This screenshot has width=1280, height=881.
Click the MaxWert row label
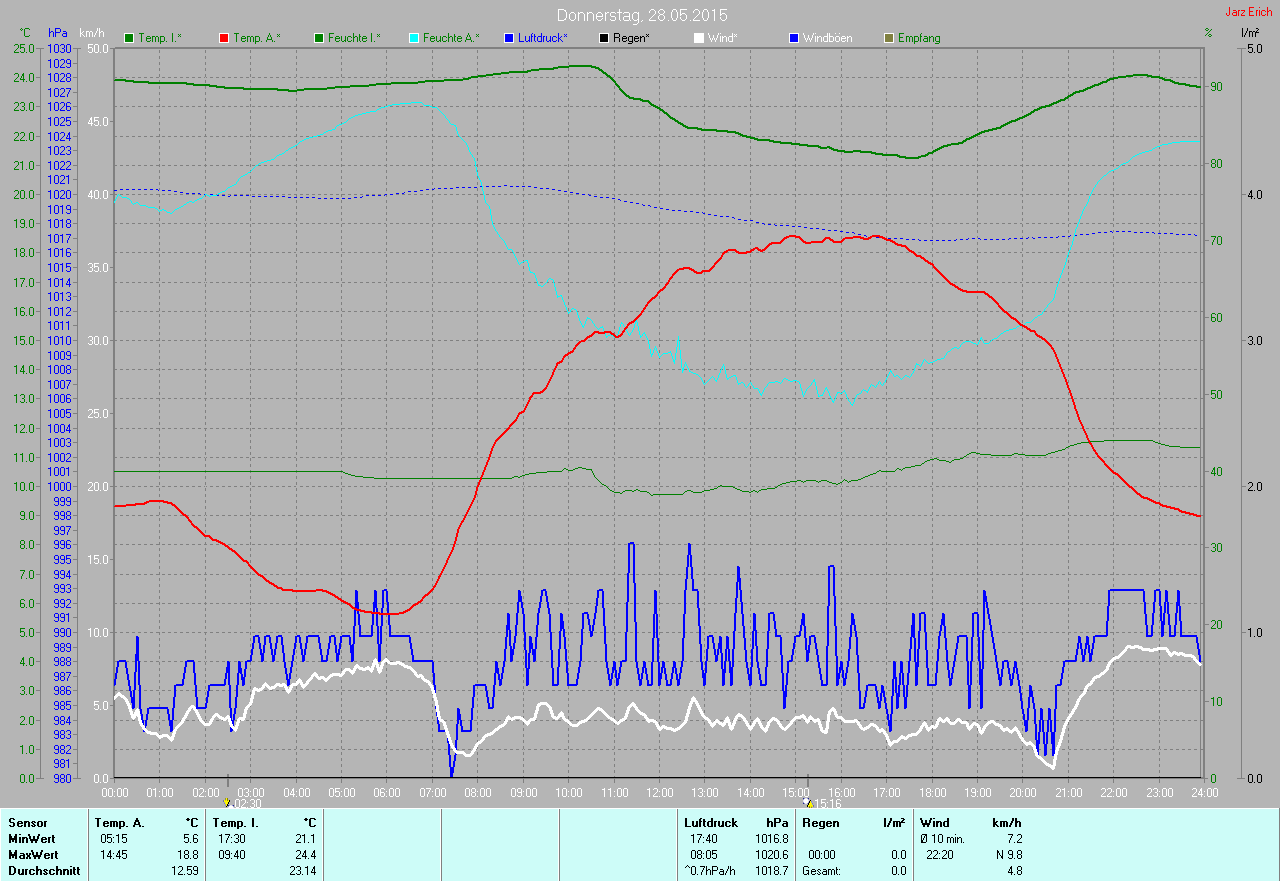click(33, 855)
